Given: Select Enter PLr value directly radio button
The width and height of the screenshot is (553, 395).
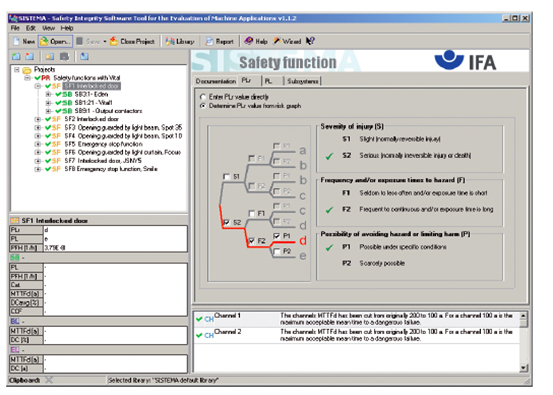Looking at the screenshot, I should point(203,97).
